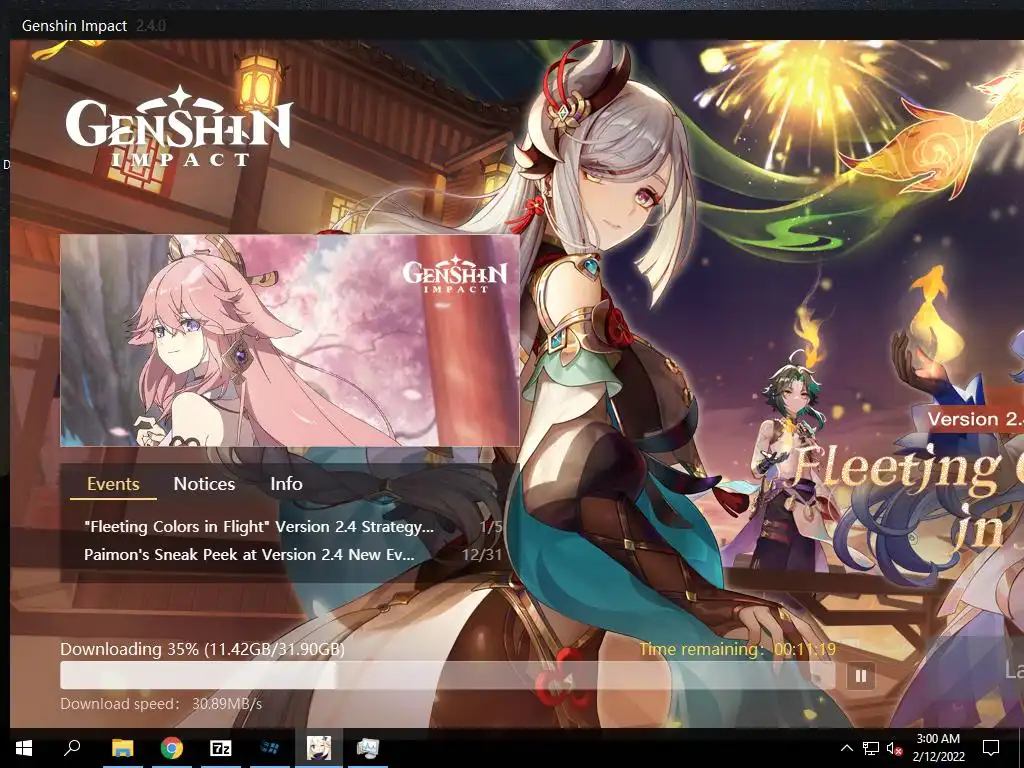This screenshot has height=768, width=1024.
Task: Click the Time remaining 00:11:19 text
Action: (x=737, y=649)
